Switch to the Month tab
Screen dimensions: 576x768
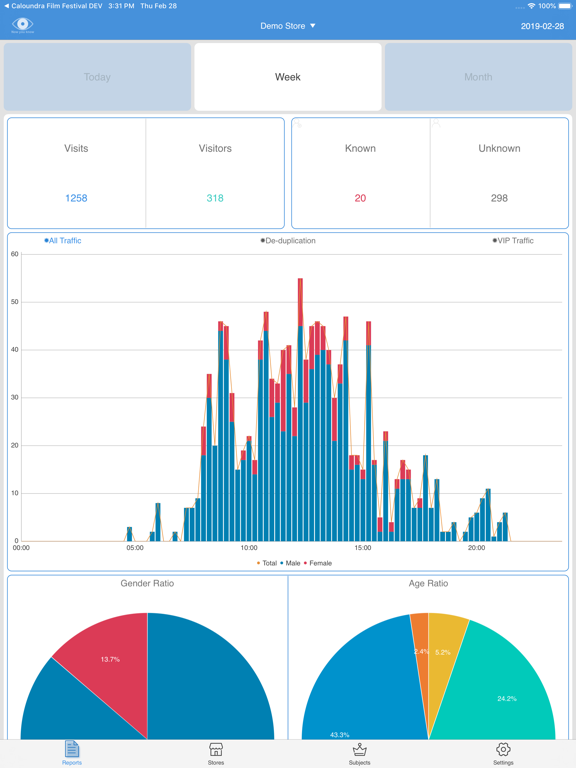(478, 77)
